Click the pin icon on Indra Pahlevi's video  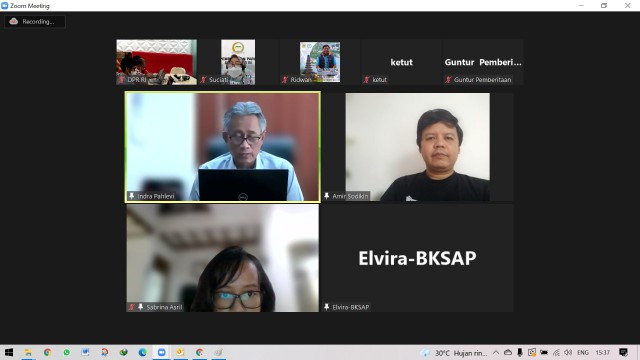click(x=131, y=196)
